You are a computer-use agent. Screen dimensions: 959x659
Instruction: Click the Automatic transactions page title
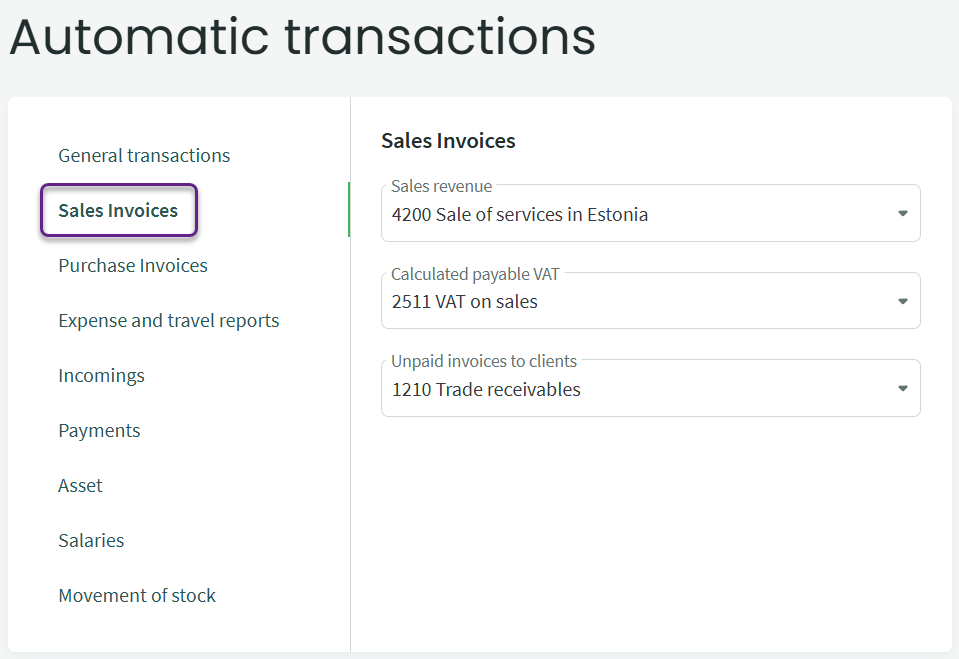tap(303, 36)
